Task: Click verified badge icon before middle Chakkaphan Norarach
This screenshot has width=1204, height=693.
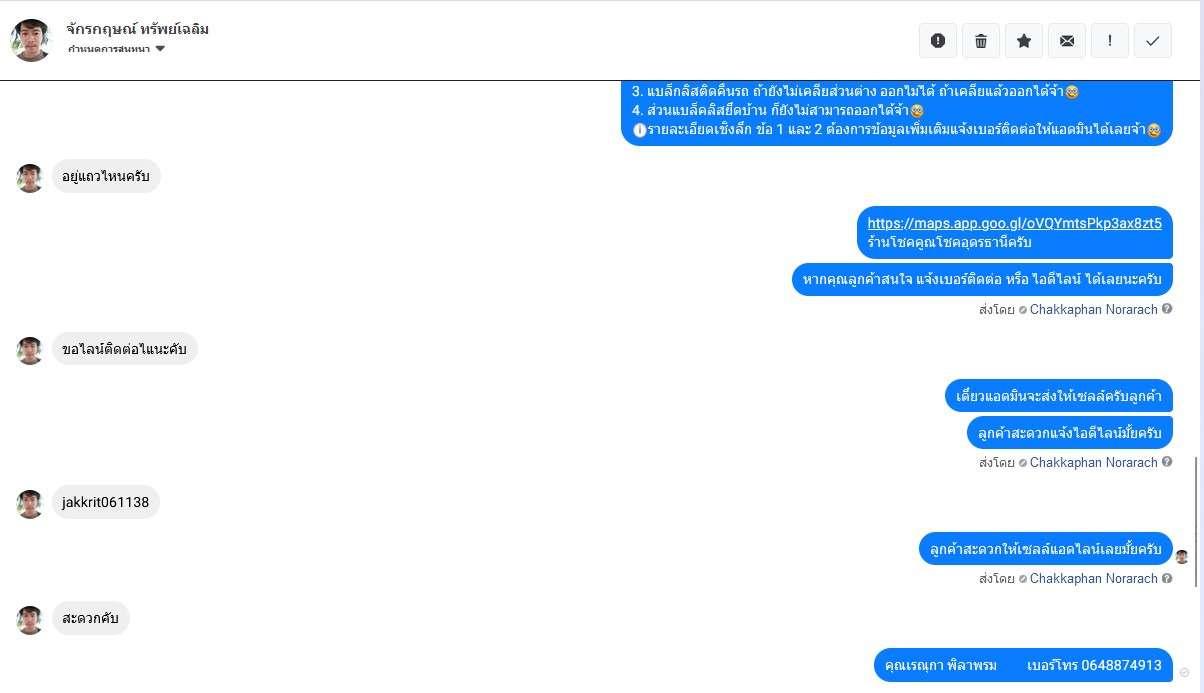Action: tap(1023, 463)
